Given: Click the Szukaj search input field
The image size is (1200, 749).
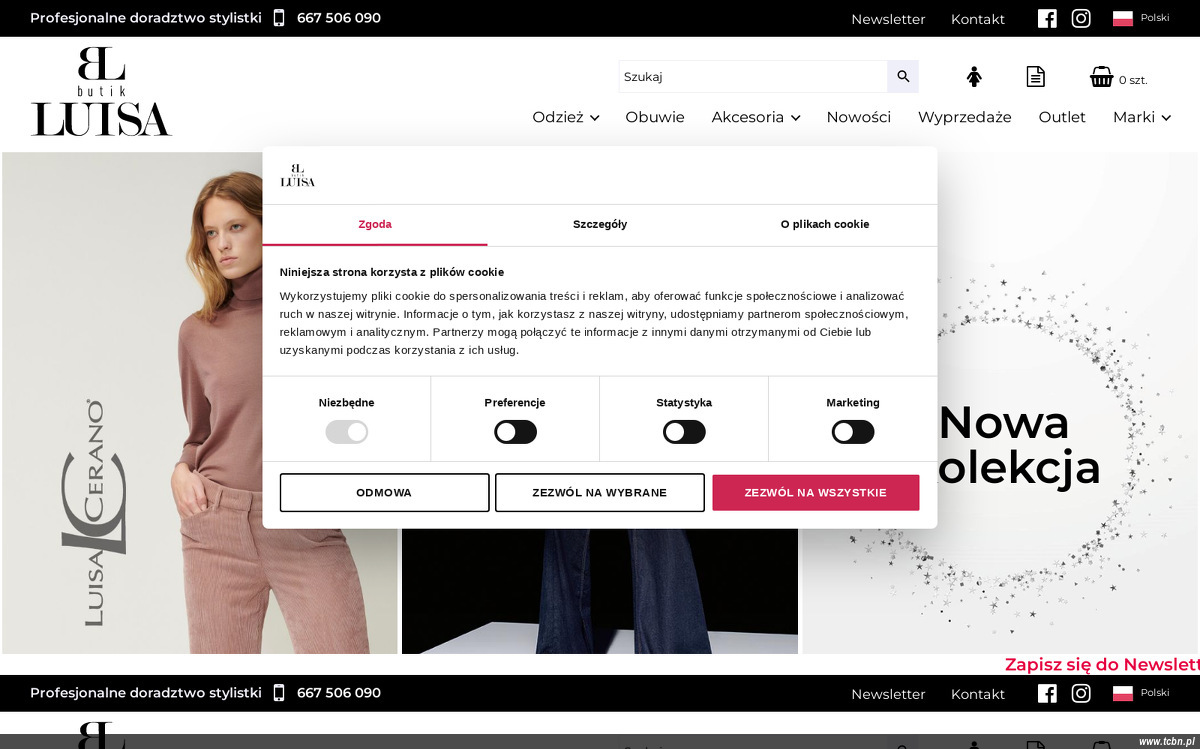Looking at the screenshot, I should point(753,76).
